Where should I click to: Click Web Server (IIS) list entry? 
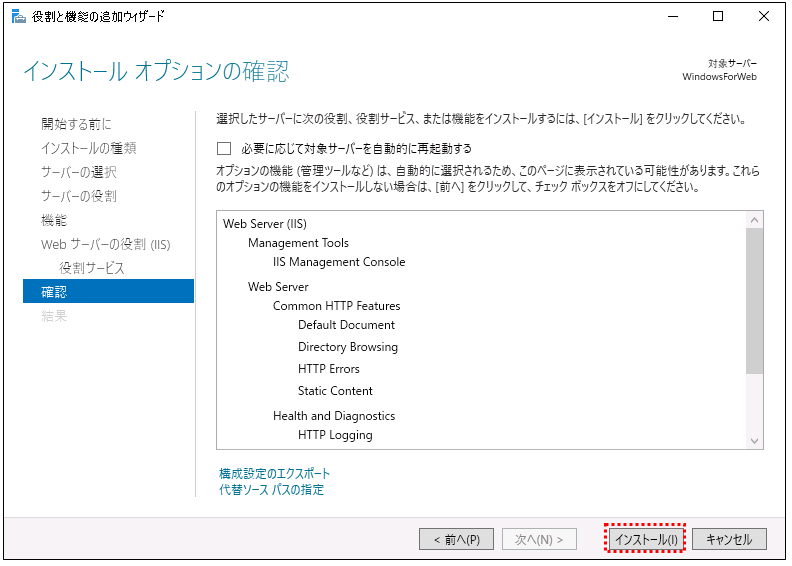click(x=265, y=224)
